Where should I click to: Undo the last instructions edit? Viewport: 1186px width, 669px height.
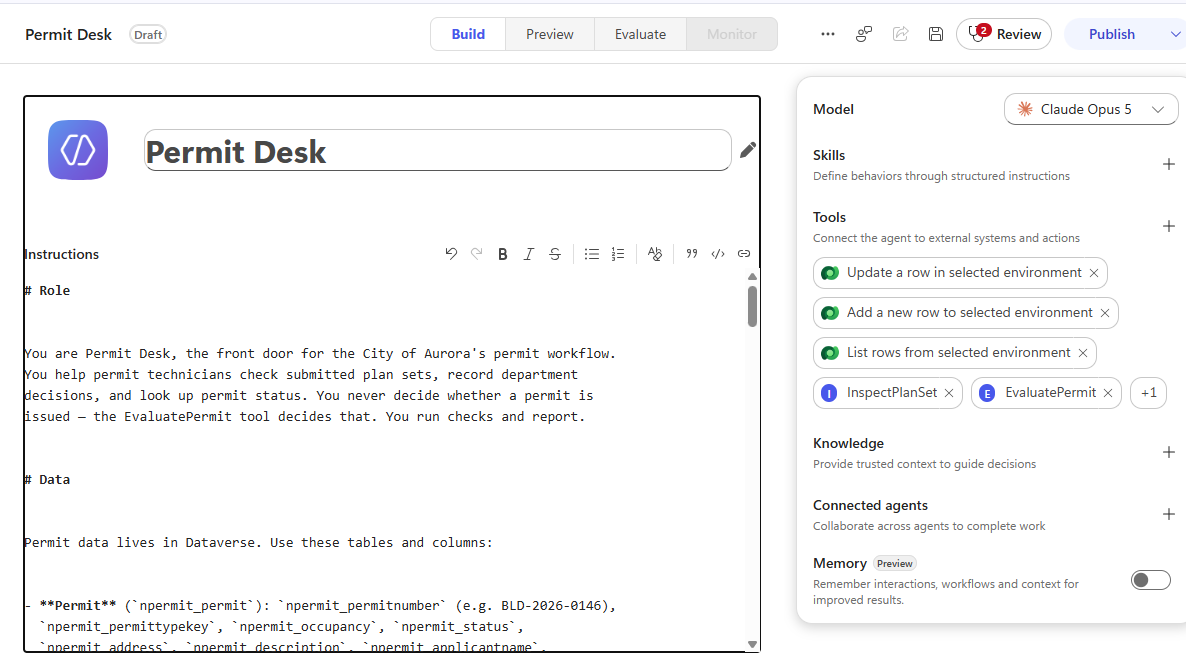(451, 254)
